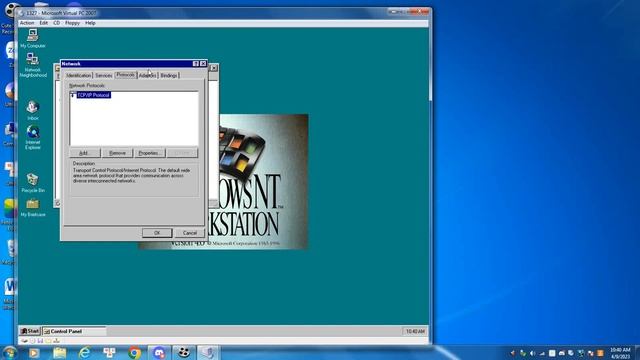
Task: Click the floppy status icon in Virtual PC
Action: pos(40,340)
